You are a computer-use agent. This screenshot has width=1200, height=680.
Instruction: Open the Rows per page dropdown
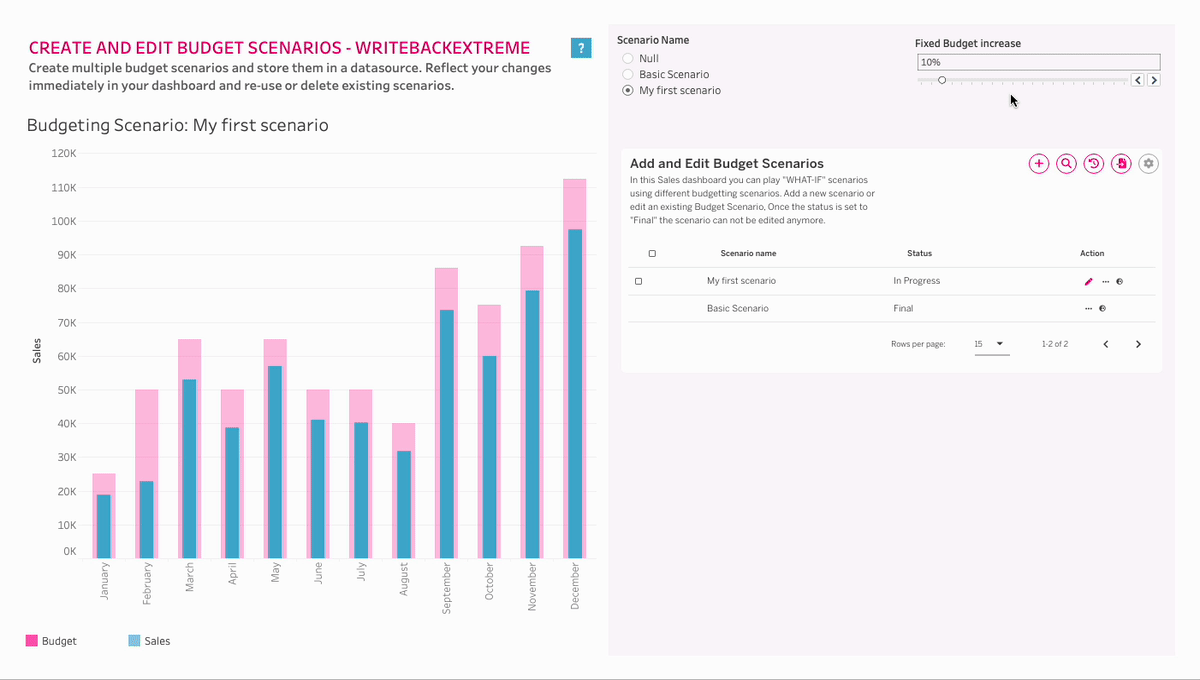pos(991,344)
